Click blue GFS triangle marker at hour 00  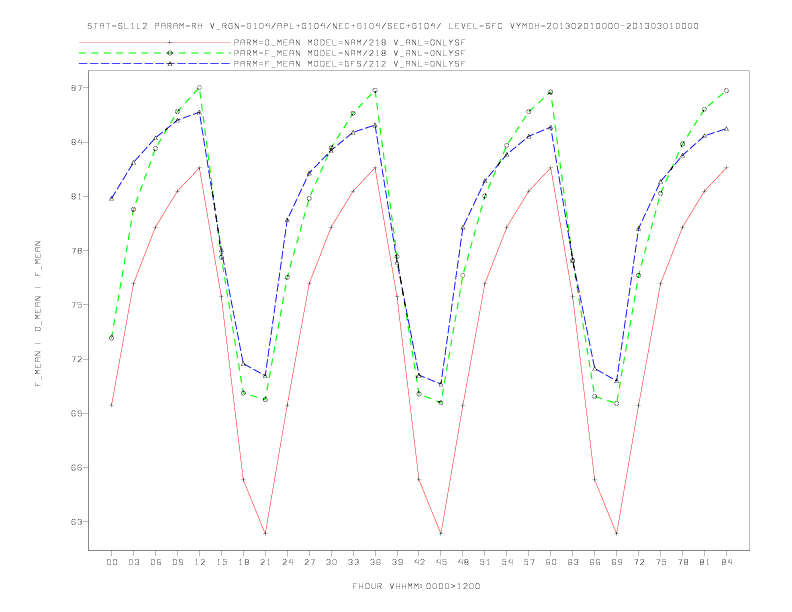112,198
